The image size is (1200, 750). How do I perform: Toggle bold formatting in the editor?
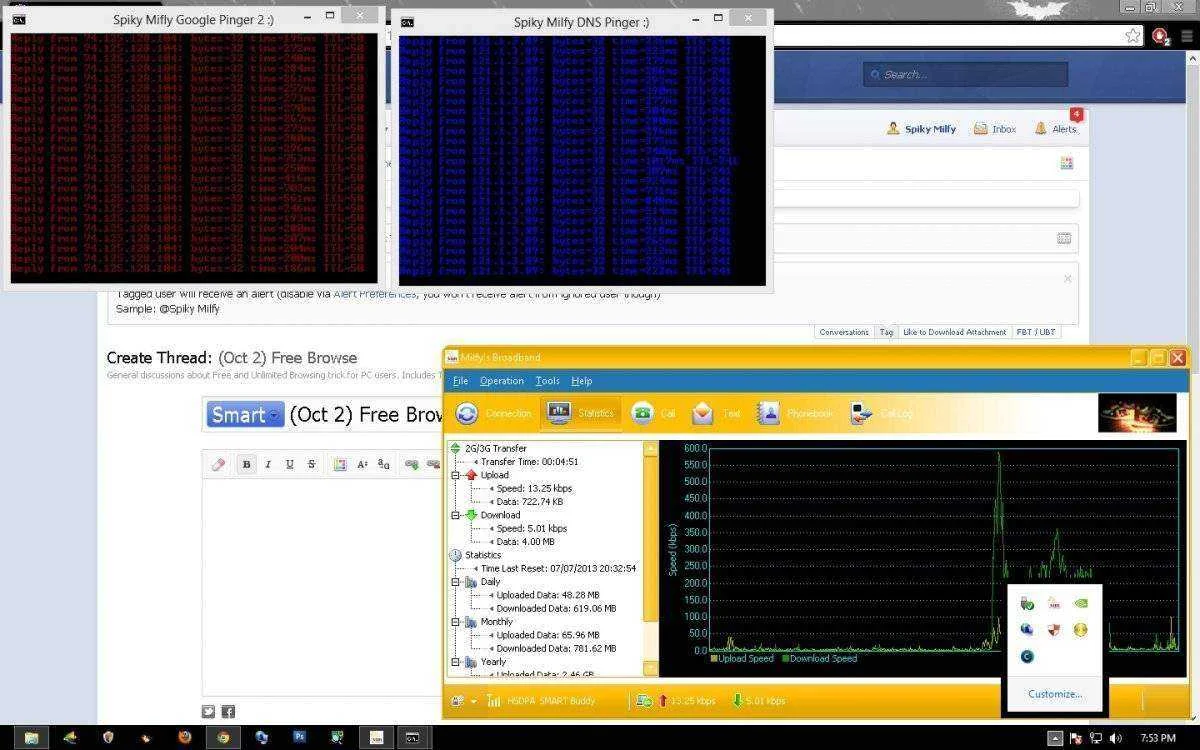tap(246, 464)
